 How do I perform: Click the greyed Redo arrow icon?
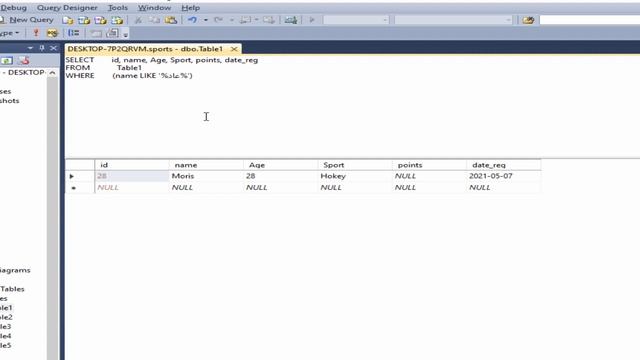pyautogui.click(x=218, y=20)
